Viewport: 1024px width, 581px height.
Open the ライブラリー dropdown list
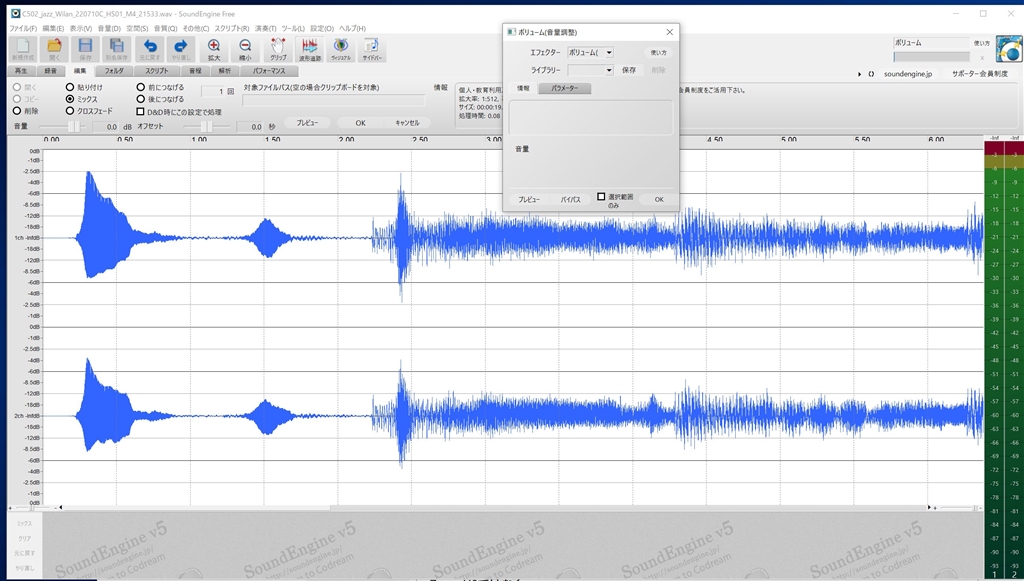608,70
